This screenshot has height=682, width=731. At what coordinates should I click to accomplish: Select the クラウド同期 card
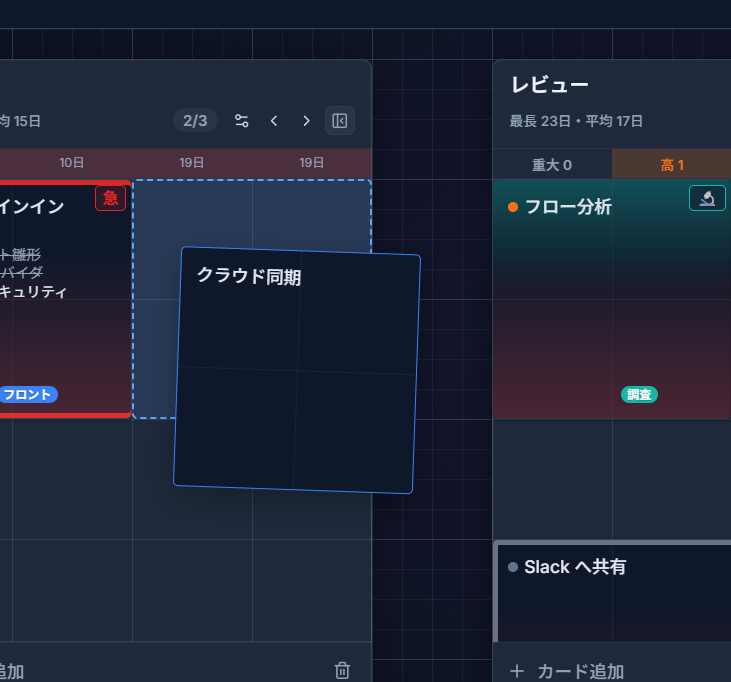coord(297,370)
